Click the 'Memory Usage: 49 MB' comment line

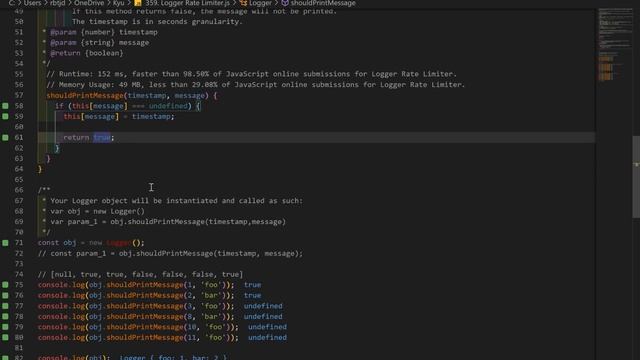coord(256,85)
